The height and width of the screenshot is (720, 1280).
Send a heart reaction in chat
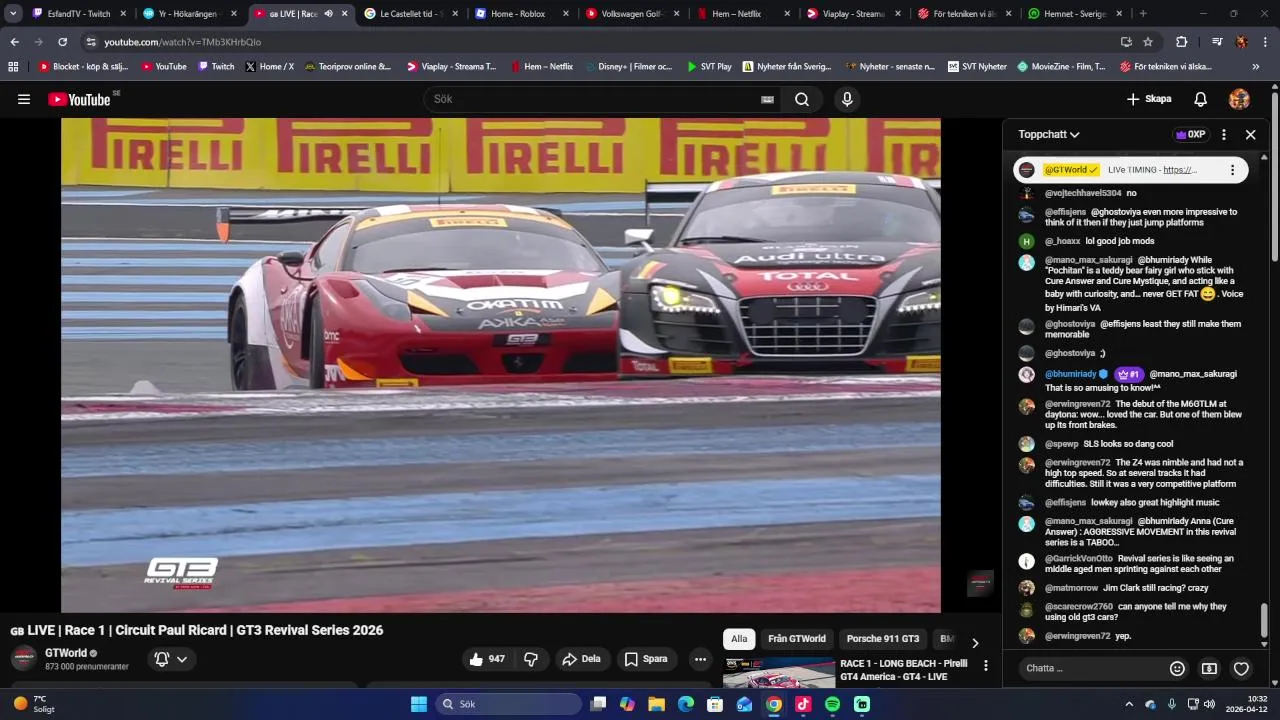point(1241,668)
